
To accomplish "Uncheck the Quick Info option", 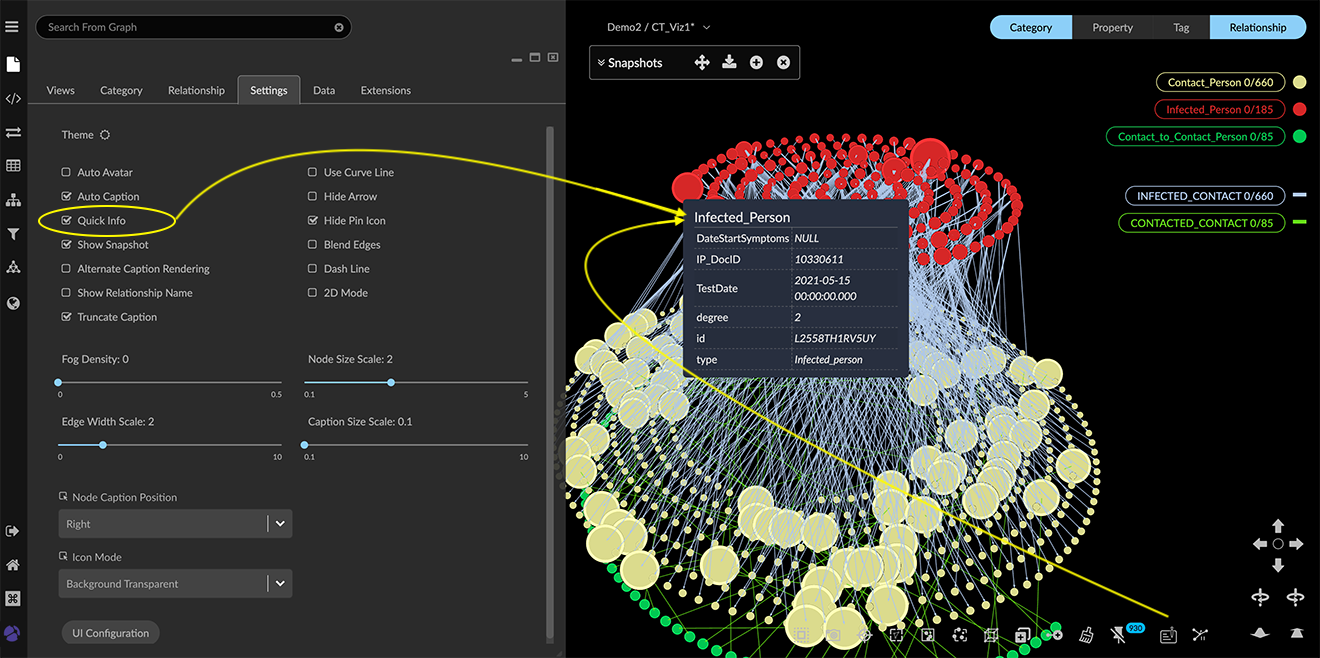I will [x=67, y=221].
